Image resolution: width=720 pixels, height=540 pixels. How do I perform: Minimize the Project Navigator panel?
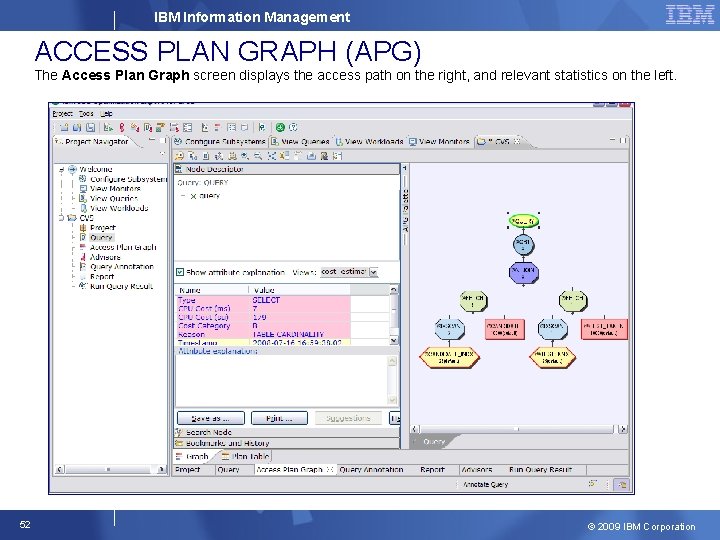click(x=152, y=140)
